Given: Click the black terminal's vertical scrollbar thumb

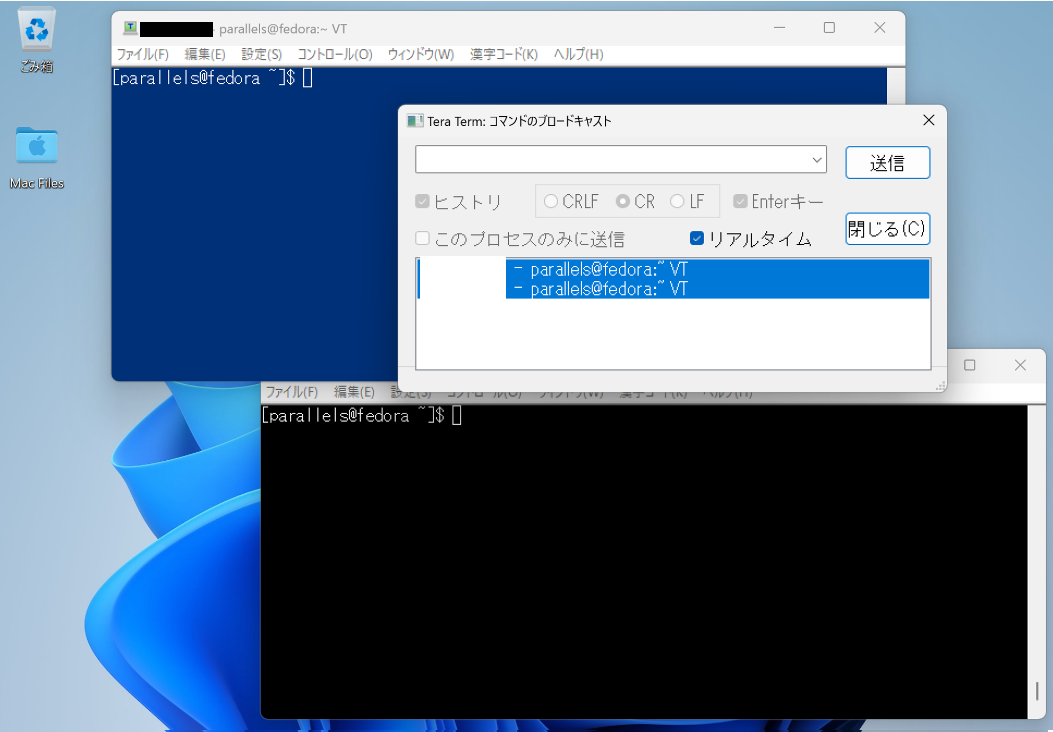Looking at the screenshot, I should pyautogui.click(x=1037, y=691).
